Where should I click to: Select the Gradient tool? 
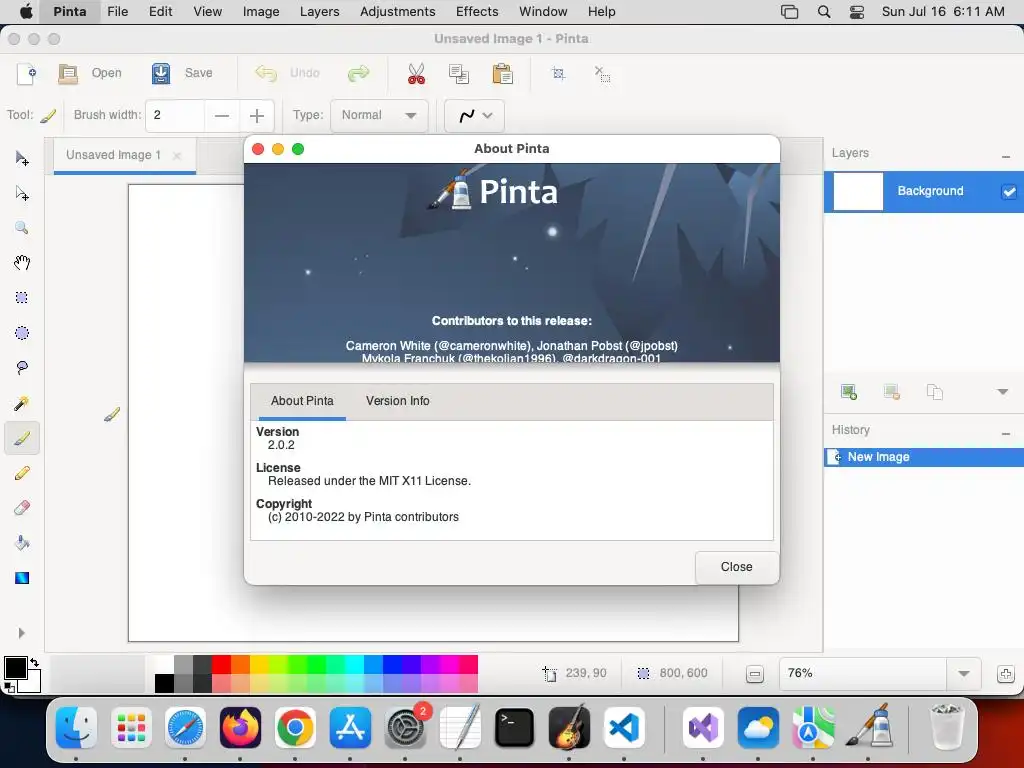tap(22, 578)
